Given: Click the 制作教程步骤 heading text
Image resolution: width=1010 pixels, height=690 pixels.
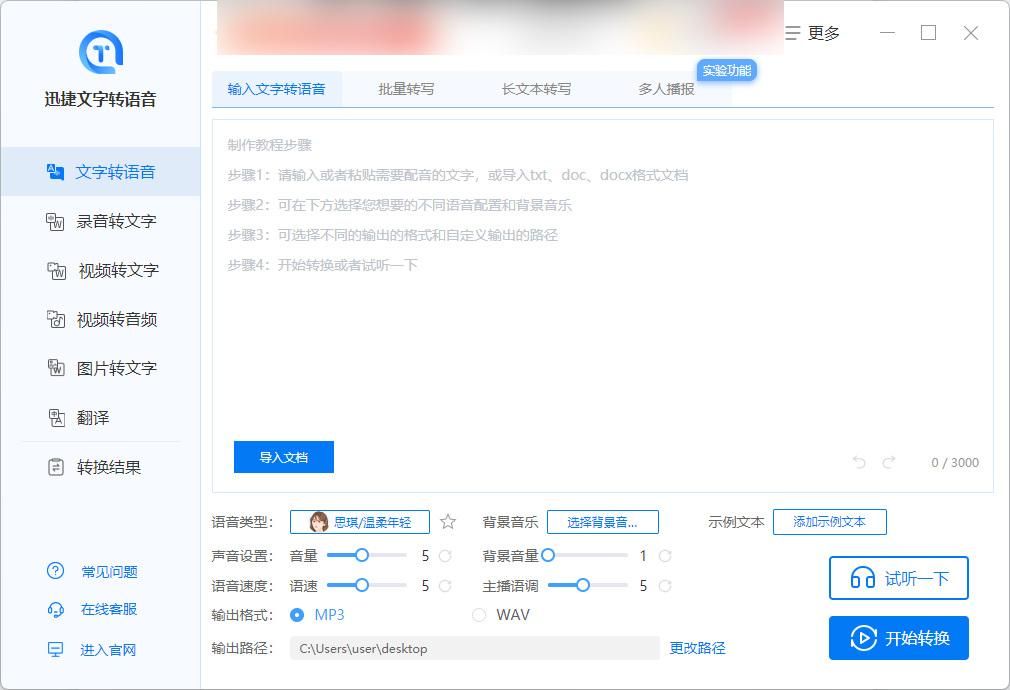Looking at the screenshot, I should pyautogui.click(x=270, y=145).
